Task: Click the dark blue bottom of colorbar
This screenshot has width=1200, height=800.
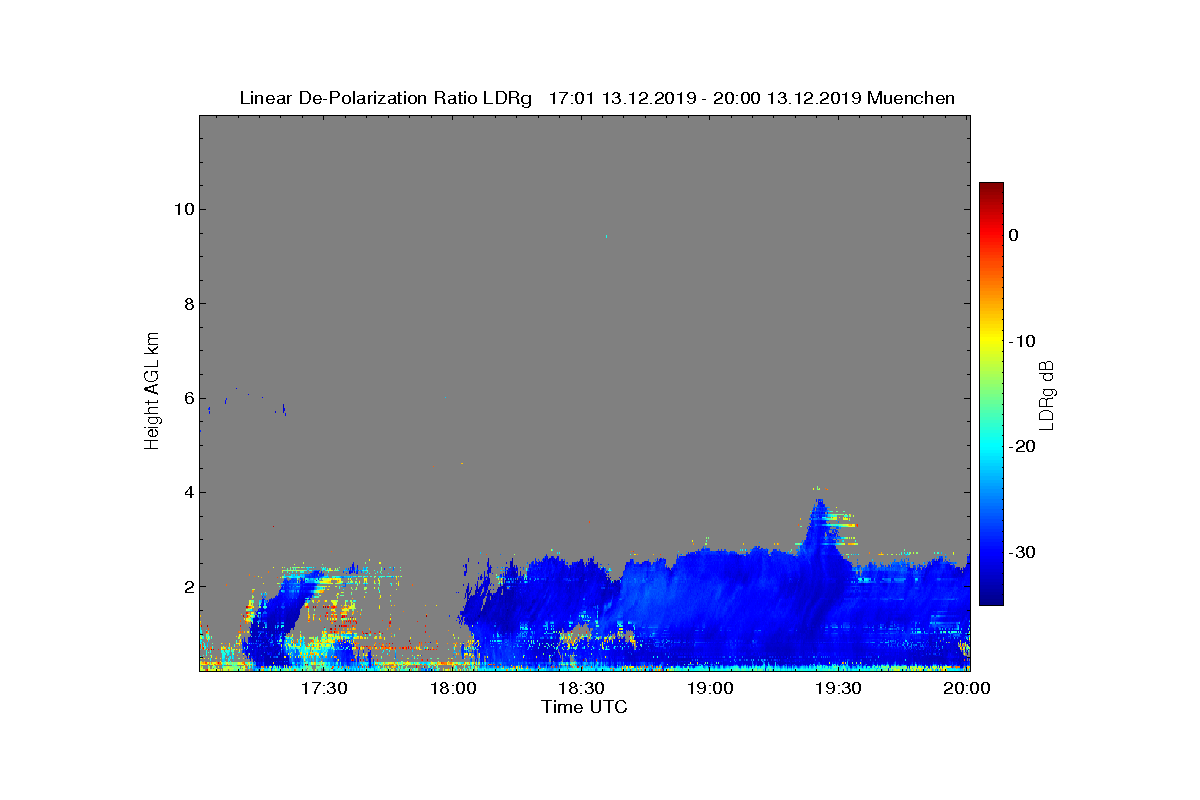Action: pyautogui.click(x=991, y=599)
